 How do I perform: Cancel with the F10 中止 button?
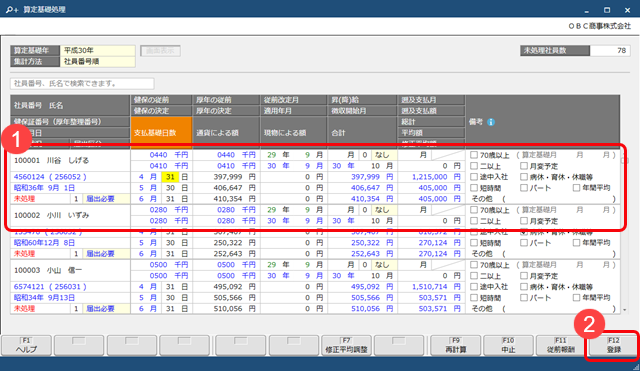pos(508,345)
